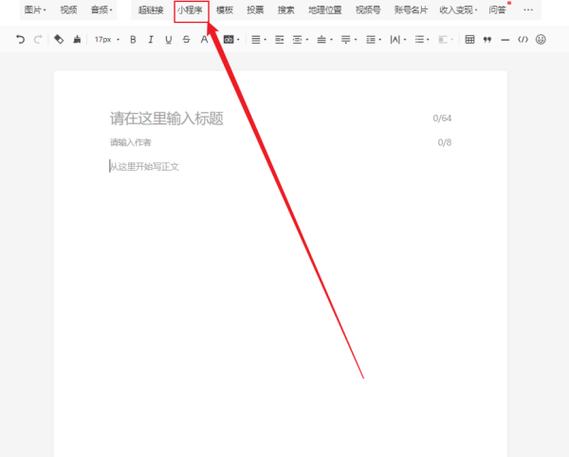Insert a 投票 poll
This screenshot has height=457, width=569.
click(255, 10)
